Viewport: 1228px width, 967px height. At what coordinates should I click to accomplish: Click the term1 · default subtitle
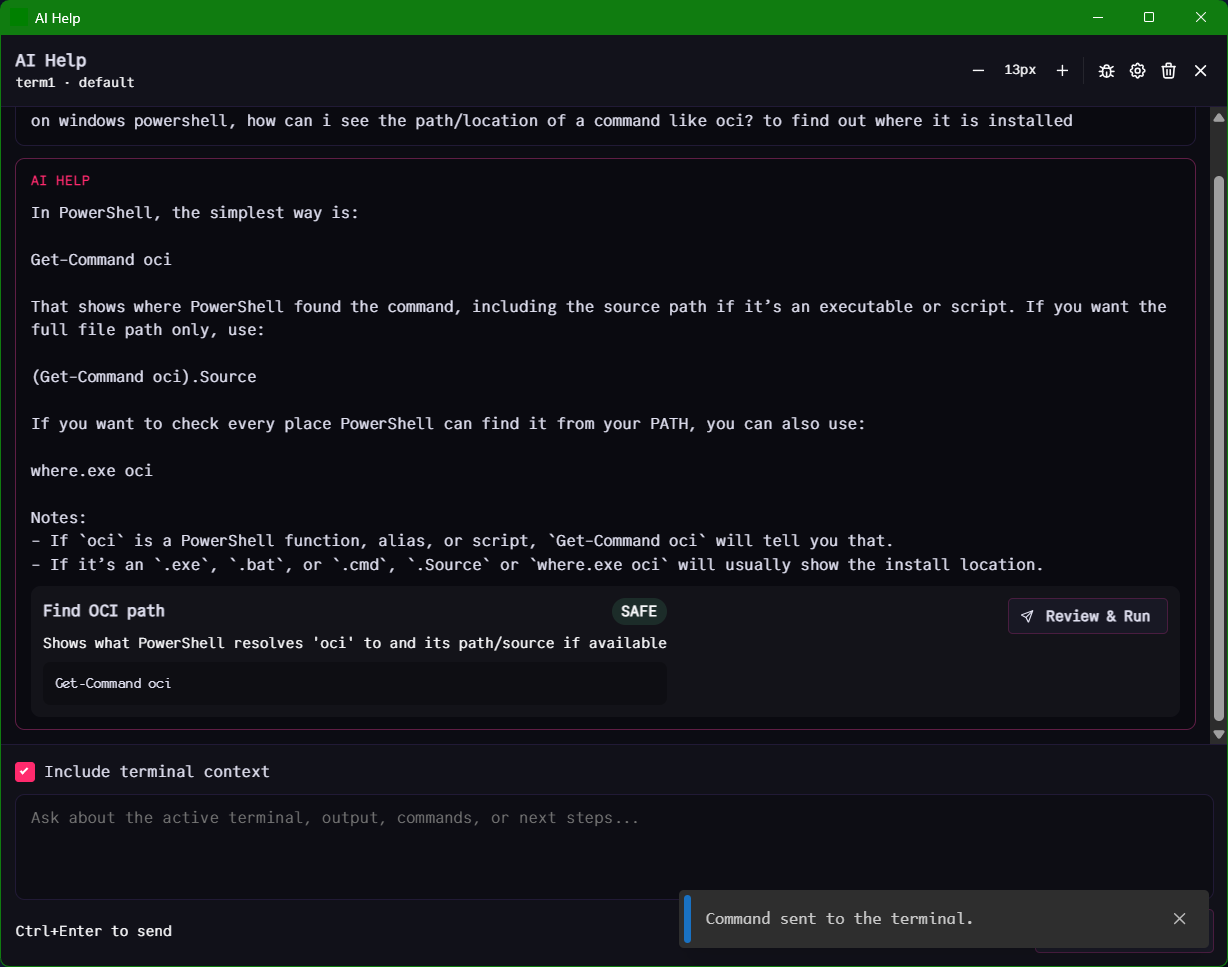(x=75, y=83)
